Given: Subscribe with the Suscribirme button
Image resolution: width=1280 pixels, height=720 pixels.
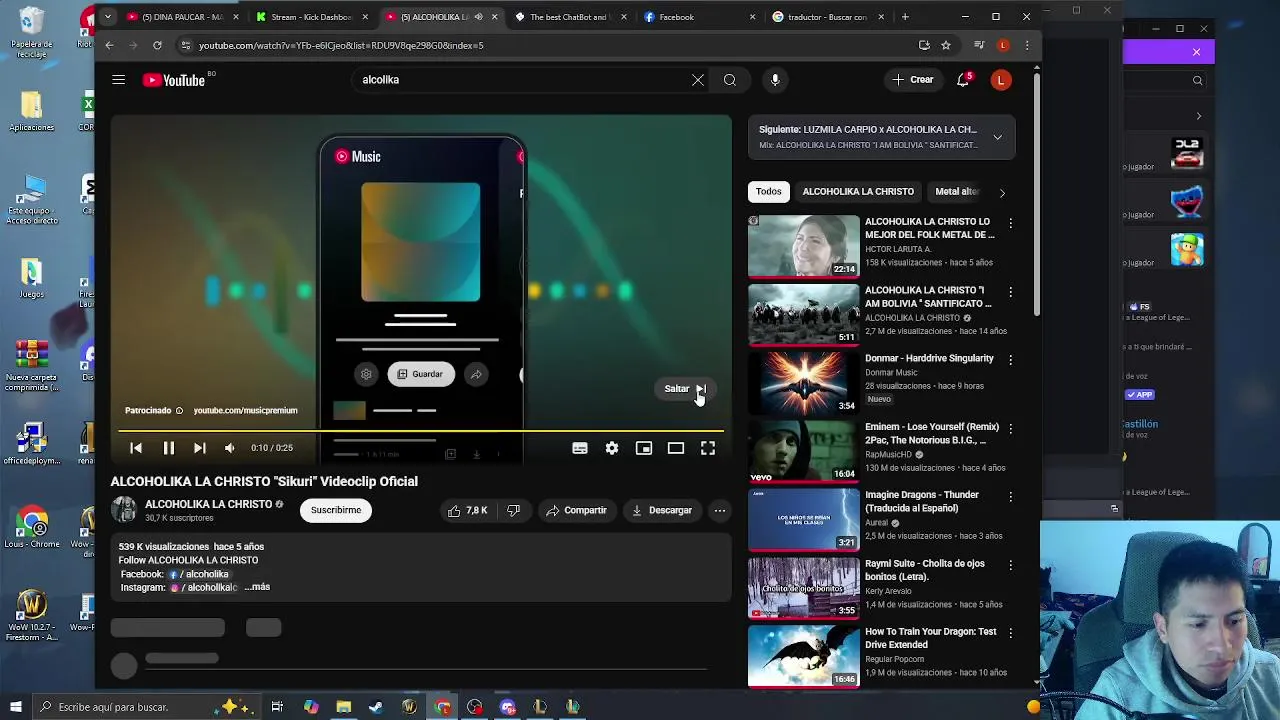Looking at the screenshot, I should tap(336, 510).
